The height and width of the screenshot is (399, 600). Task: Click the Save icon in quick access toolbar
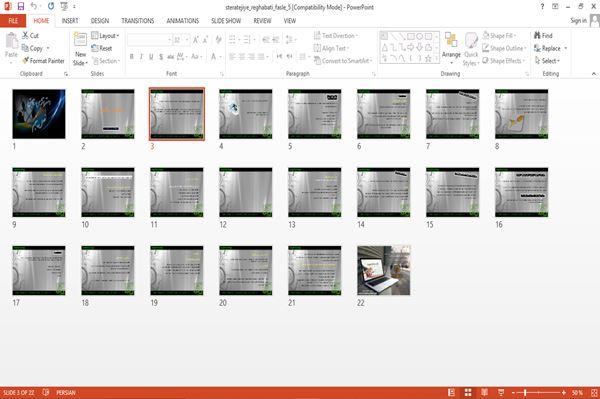click(x=21, y=6)
